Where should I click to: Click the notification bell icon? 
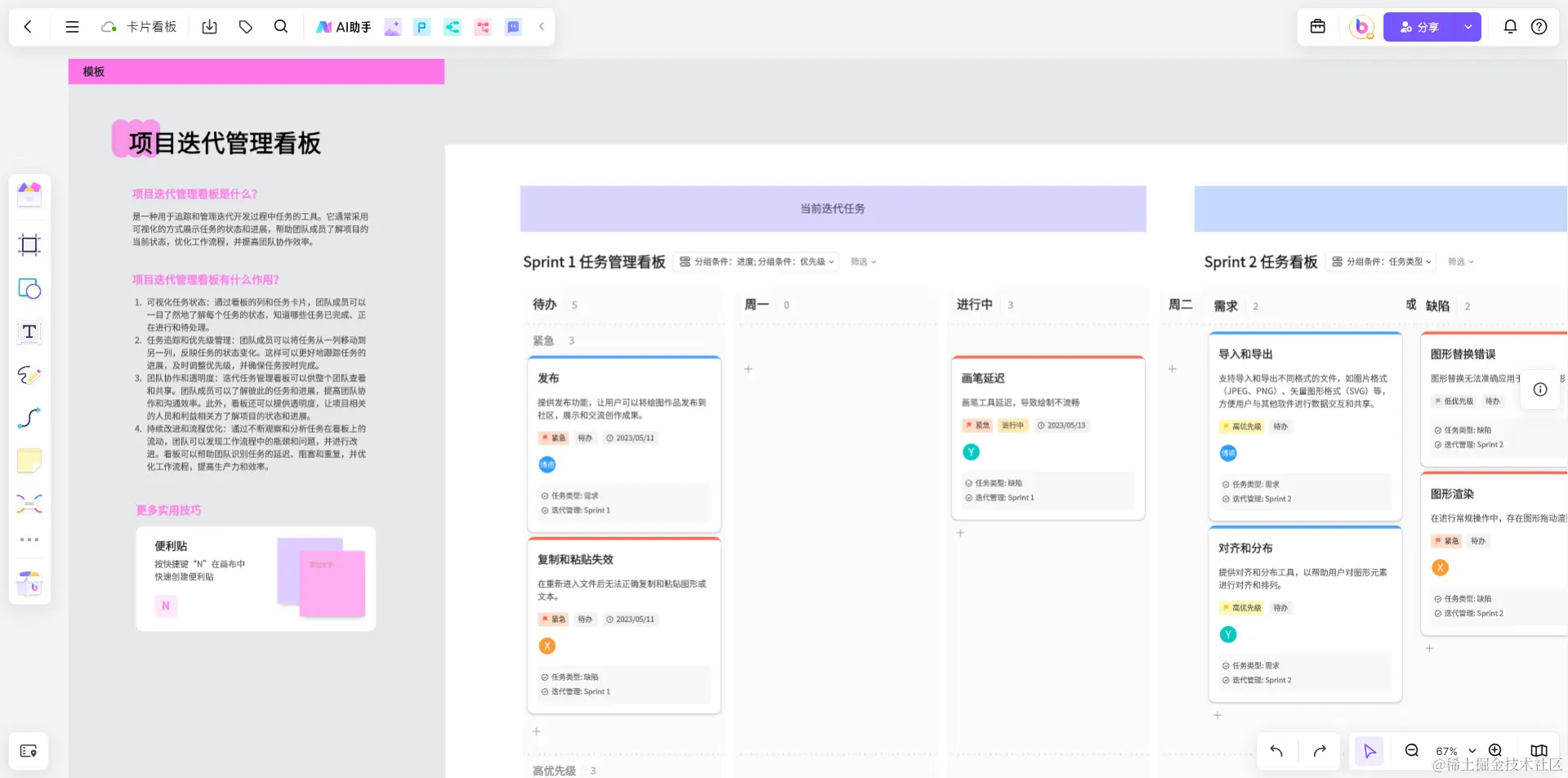(1511, 26)
